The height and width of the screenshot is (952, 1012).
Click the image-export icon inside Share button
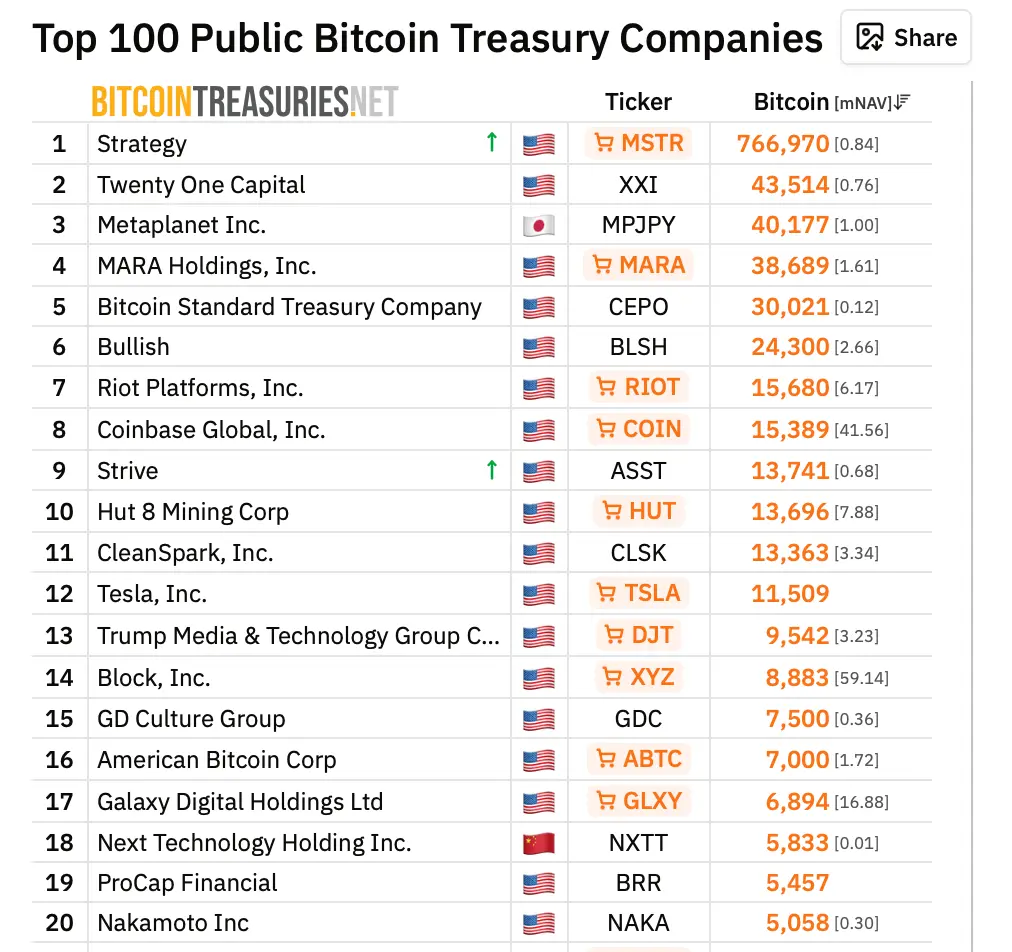868,37
